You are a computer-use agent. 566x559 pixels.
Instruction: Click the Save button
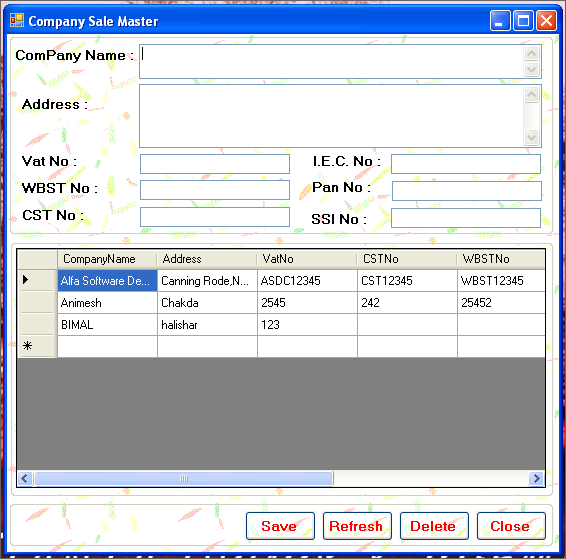point(280,526)
